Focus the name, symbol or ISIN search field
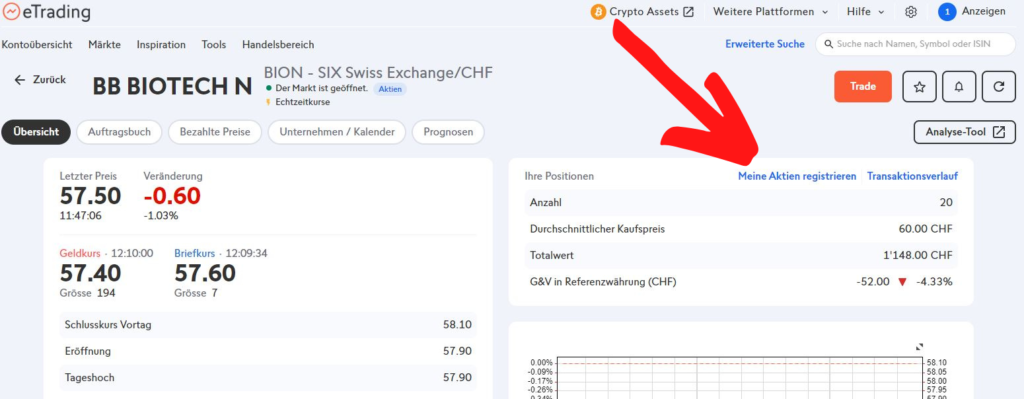 point(916,44)
